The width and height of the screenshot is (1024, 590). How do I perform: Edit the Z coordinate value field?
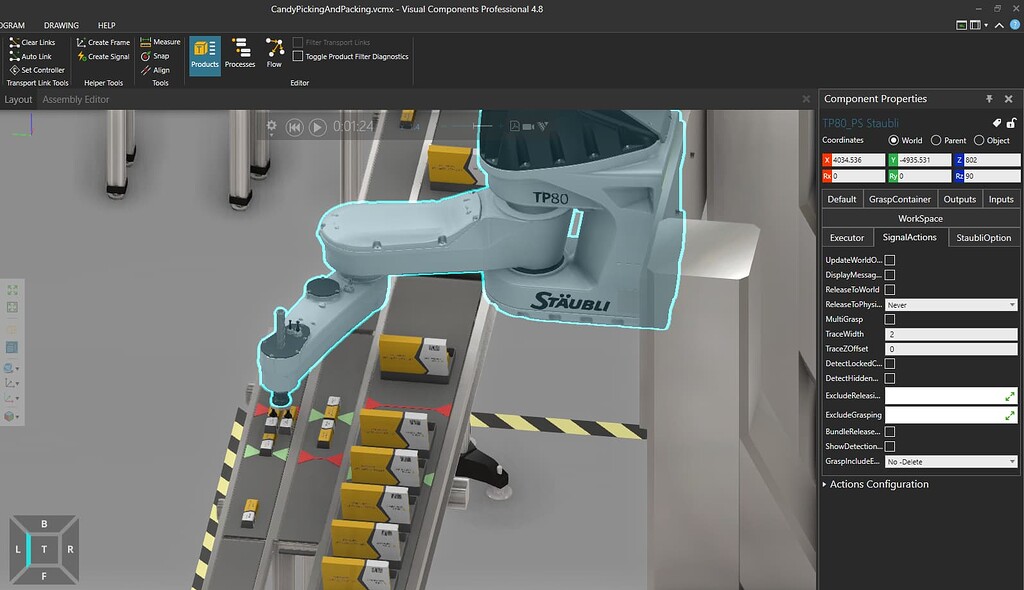[x=990, y=159]
